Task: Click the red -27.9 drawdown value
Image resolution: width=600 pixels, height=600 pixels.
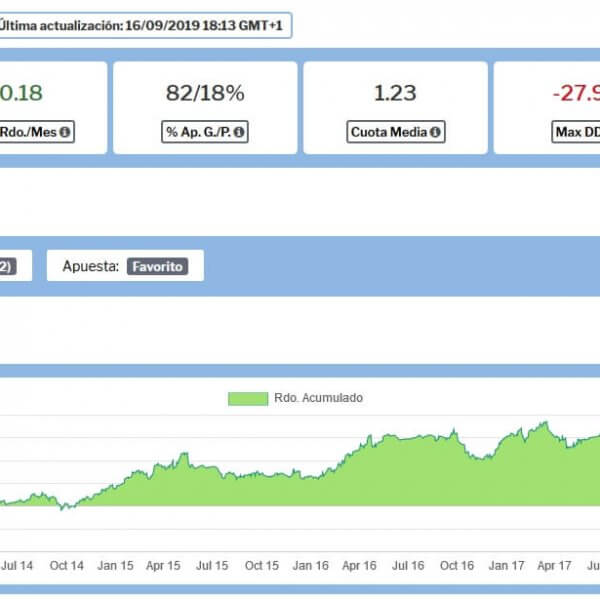Action: click(x=575, y=93)
